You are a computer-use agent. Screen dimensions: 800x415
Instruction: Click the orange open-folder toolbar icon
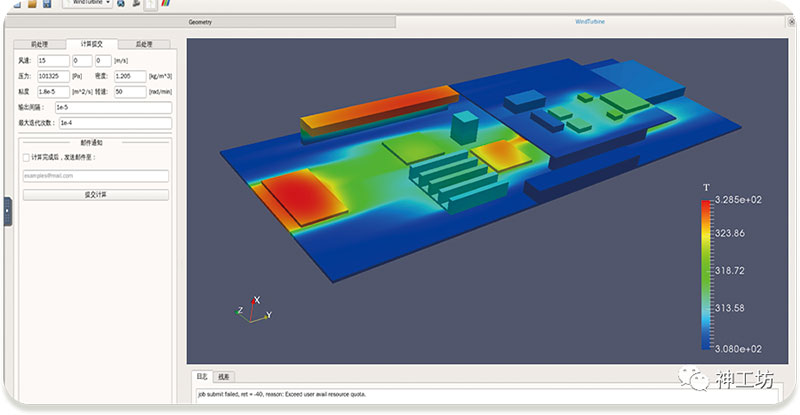(32, 4)
